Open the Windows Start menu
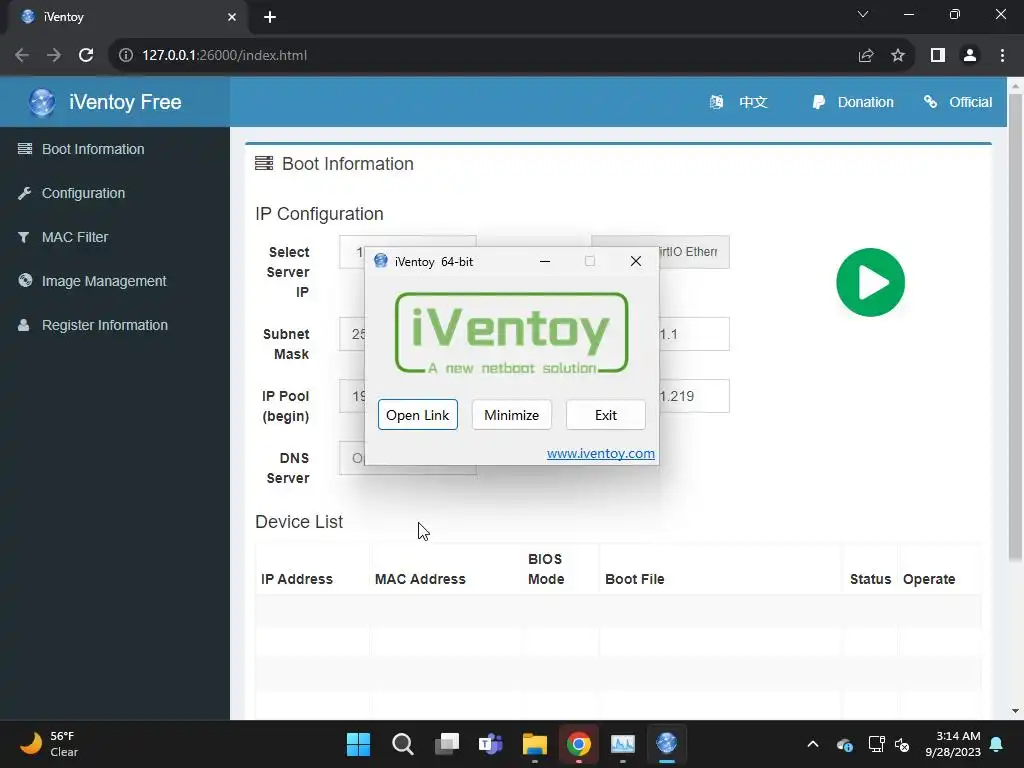 [358, 744]
